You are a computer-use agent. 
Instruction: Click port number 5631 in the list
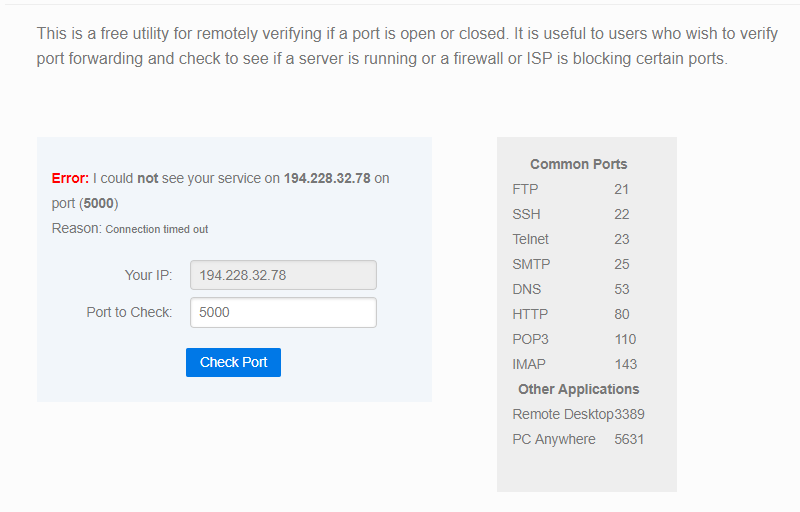pos(629,439)
